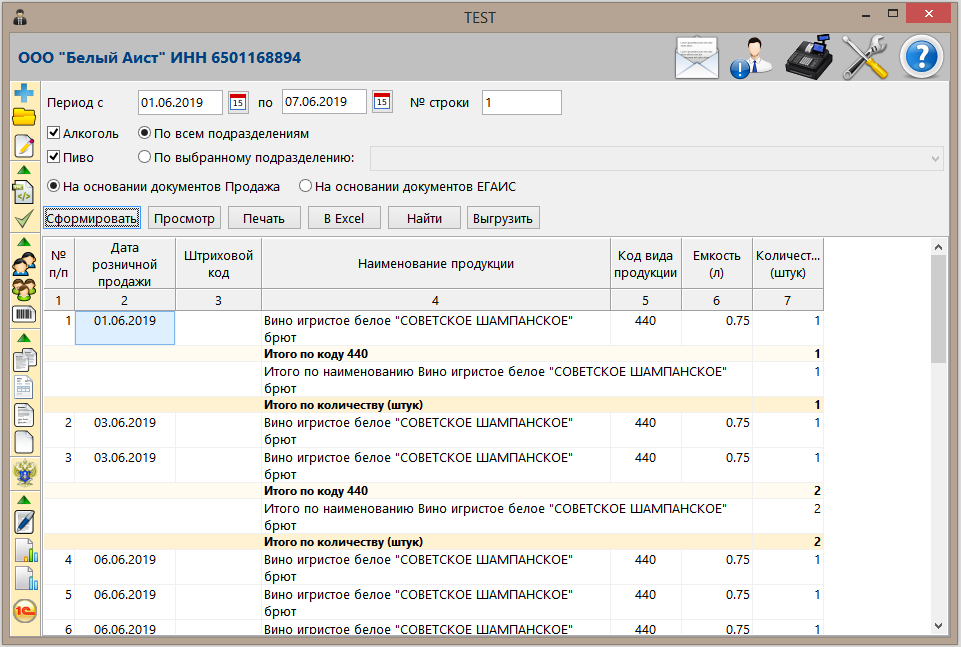Click the period end date field
This screenshot has width=961, height=647.
point(324,102)
